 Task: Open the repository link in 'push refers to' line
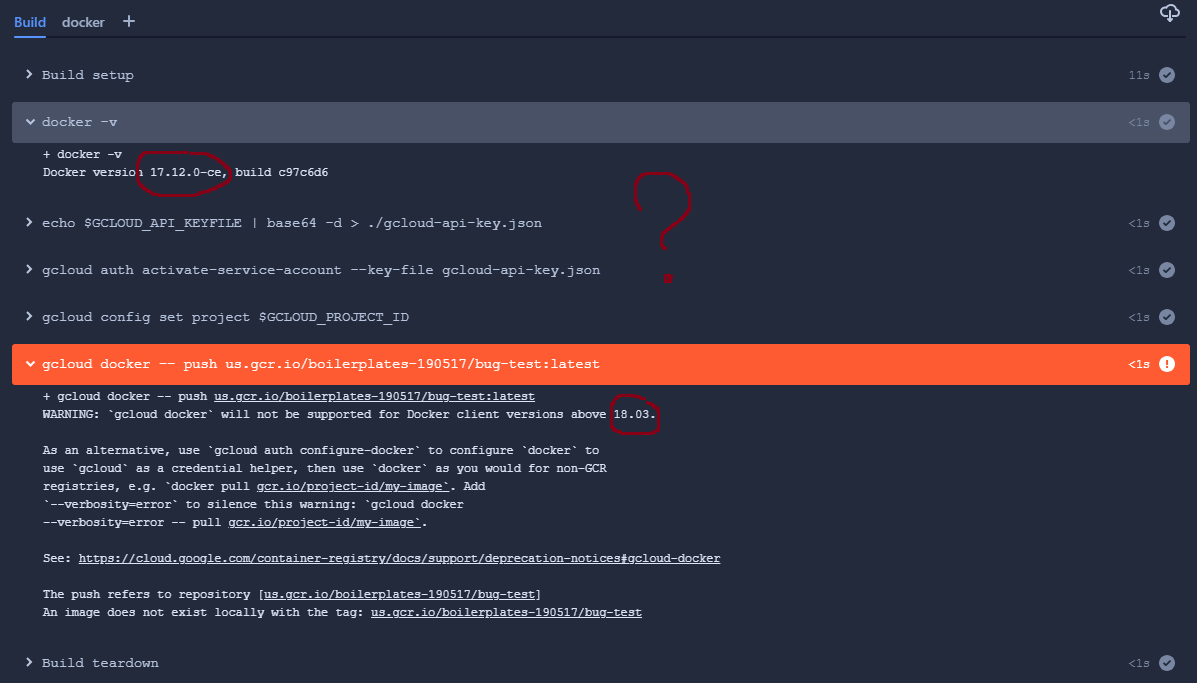click(400, 594)
